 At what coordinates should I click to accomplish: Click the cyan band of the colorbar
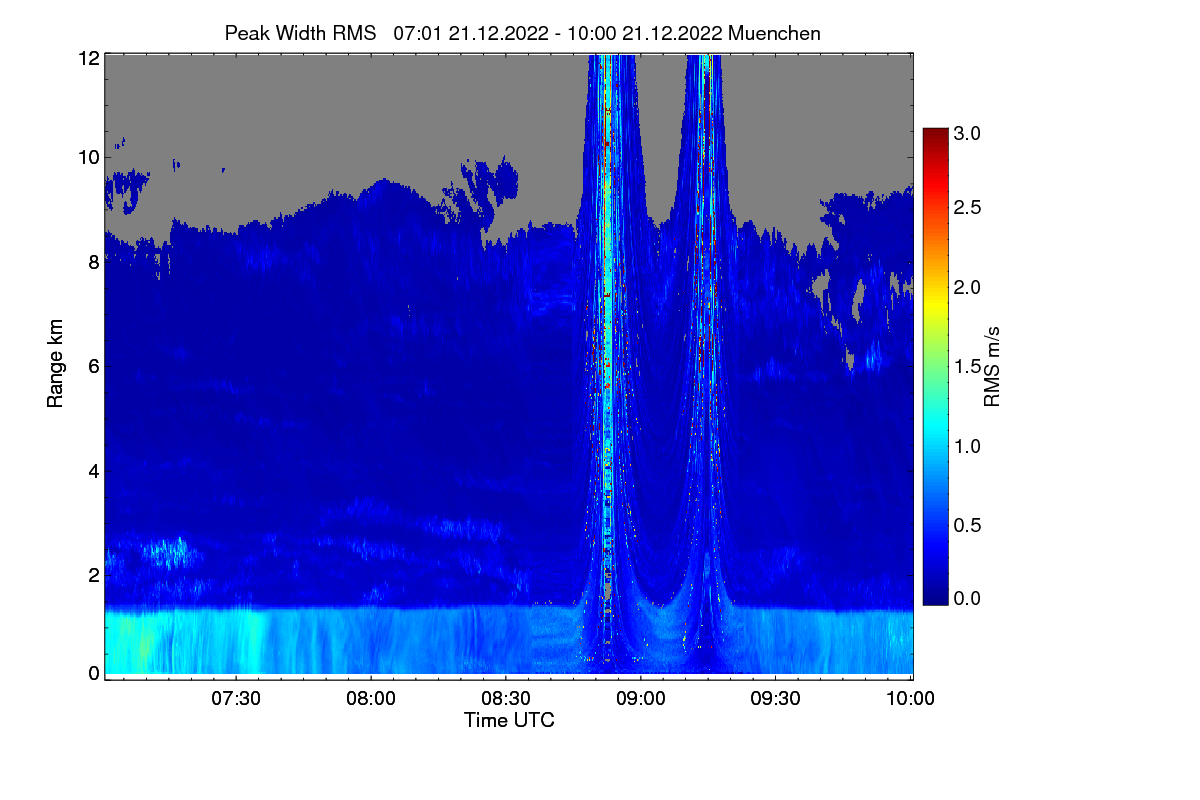pos(935,430)
